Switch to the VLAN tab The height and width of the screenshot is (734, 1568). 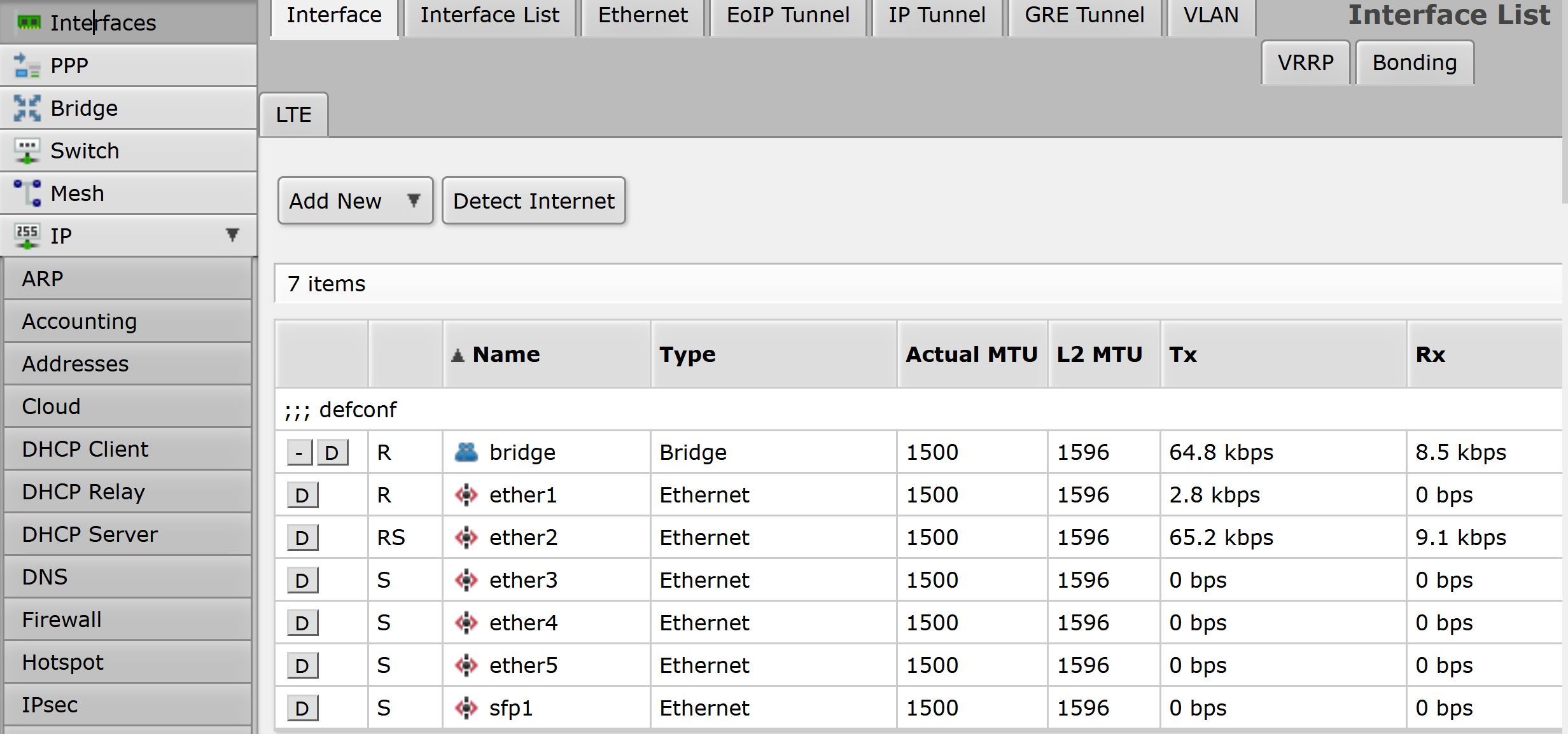click(x=1210, y=14)
